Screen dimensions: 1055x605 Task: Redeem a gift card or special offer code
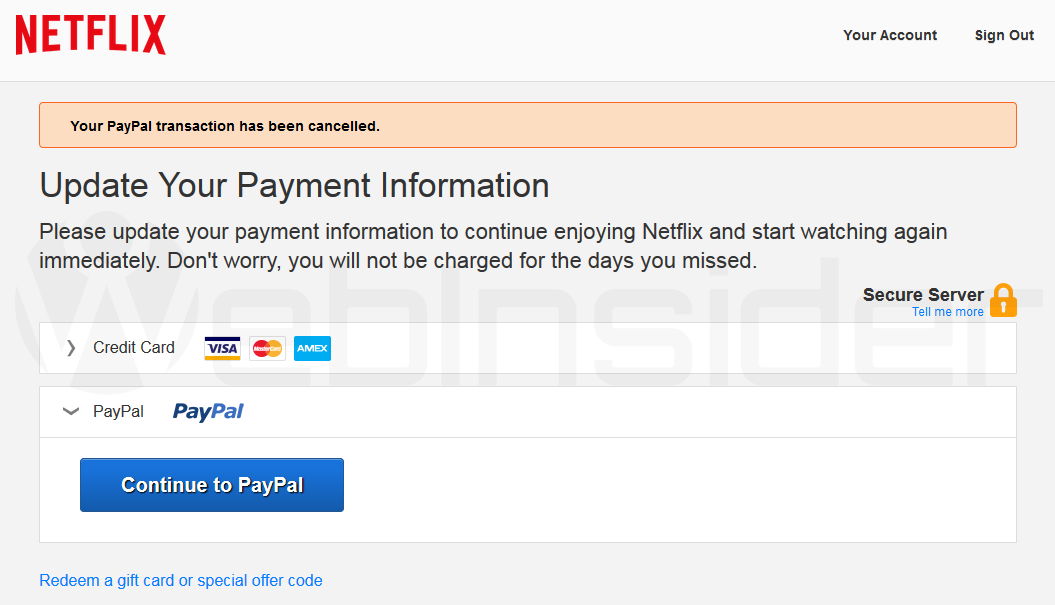(x=181, y=580)
